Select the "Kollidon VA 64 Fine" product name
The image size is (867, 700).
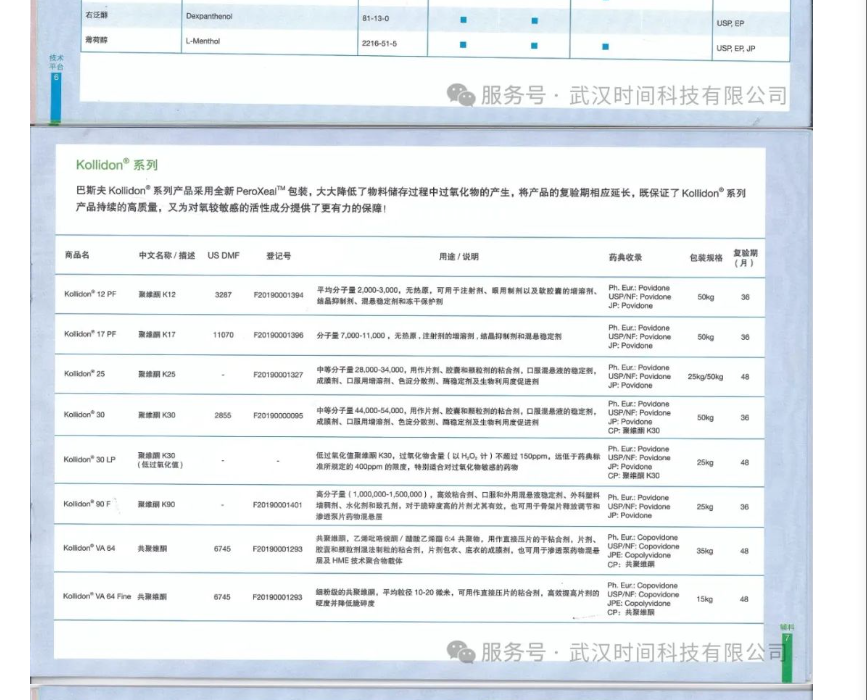97,596
